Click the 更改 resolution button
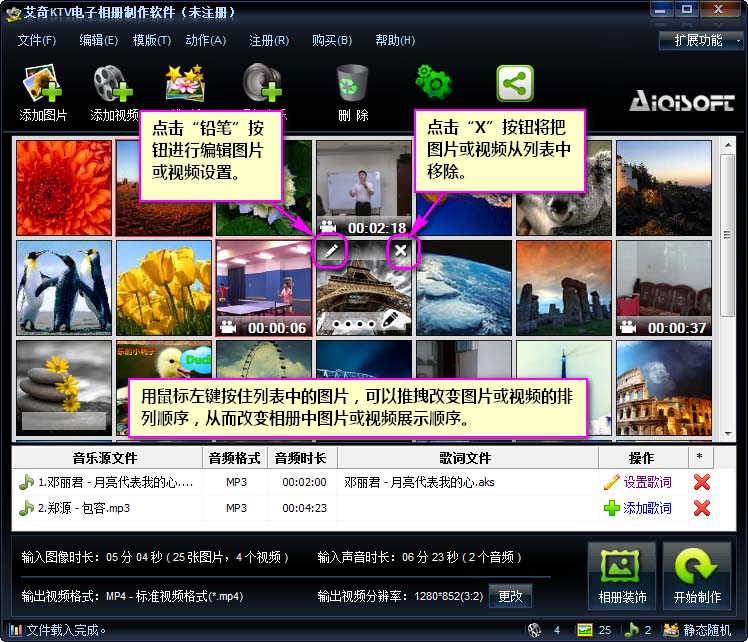This screenshot has width=748, height=642. pyautogui.click(x=510, y=596)
